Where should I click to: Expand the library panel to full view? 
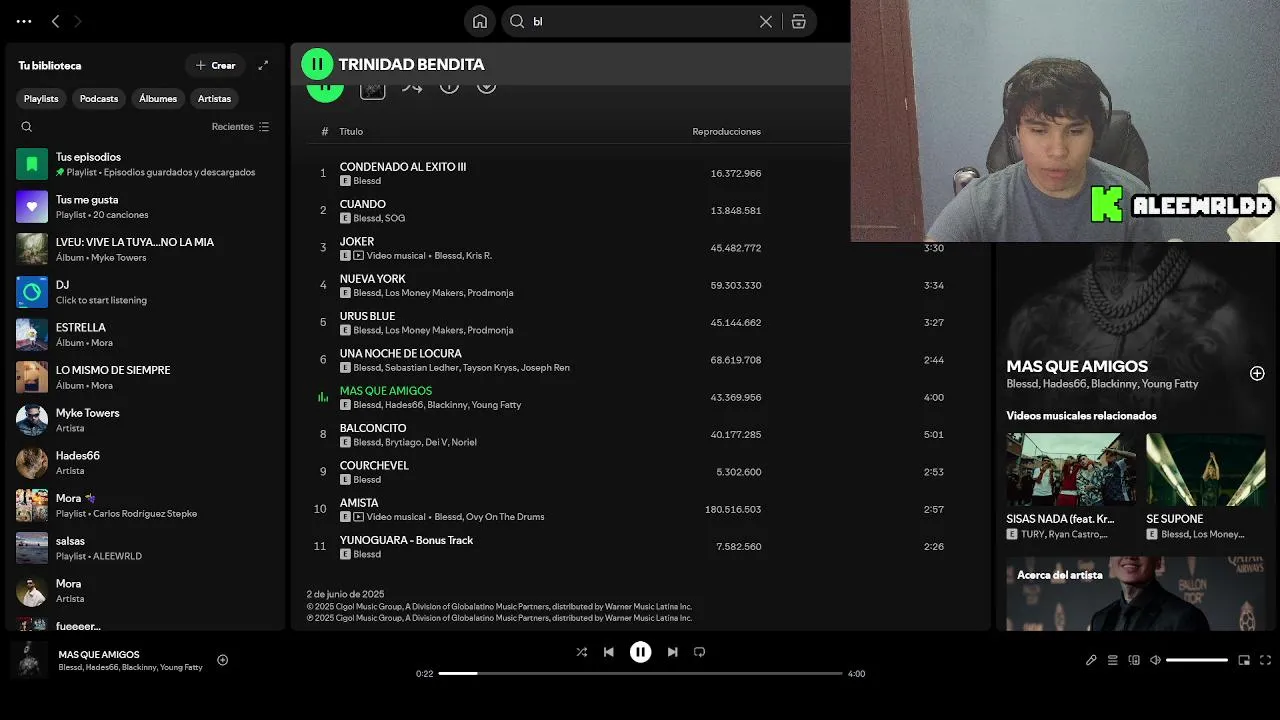click(263, 65)
